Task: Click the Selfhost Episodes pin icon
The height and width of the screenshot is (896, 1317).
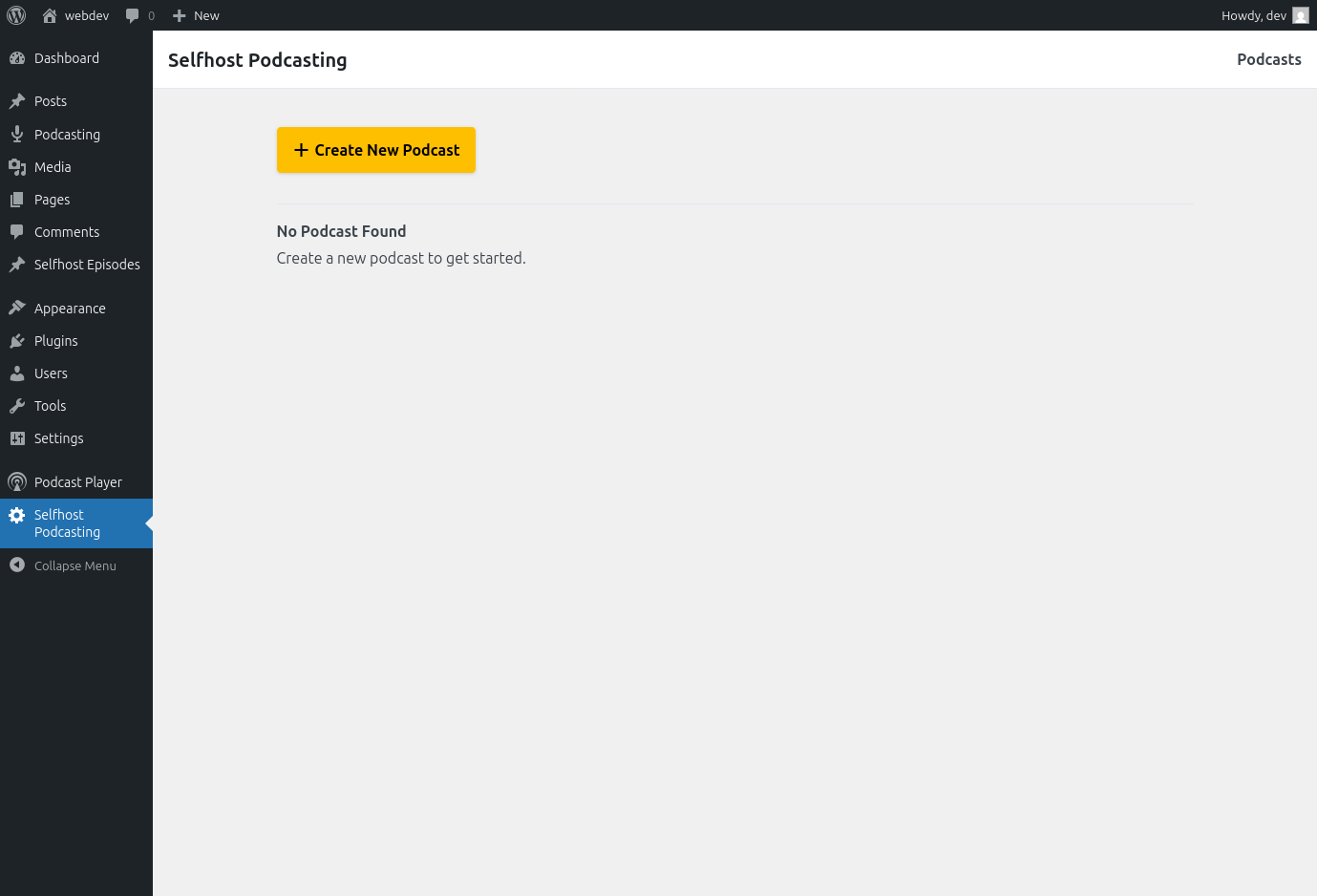Action: [x=17, y=265]
